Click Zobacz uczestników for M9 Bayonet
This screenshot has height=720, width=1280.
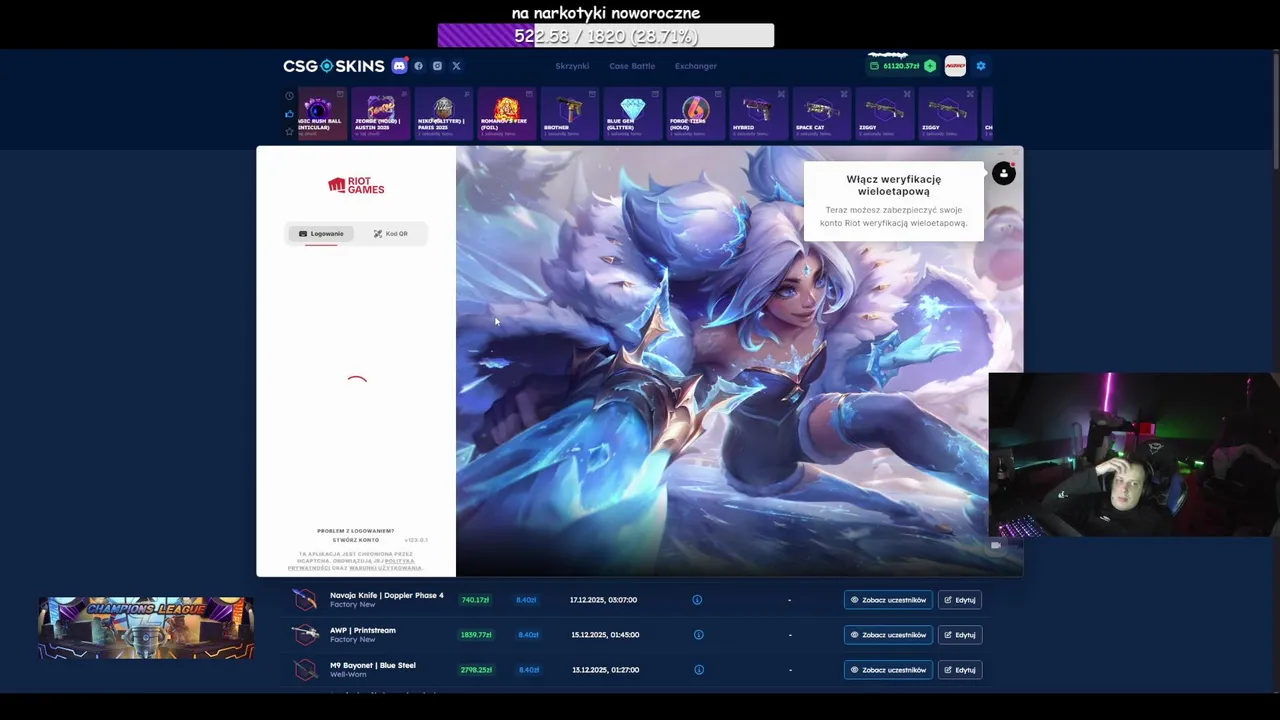click(888, 670)
